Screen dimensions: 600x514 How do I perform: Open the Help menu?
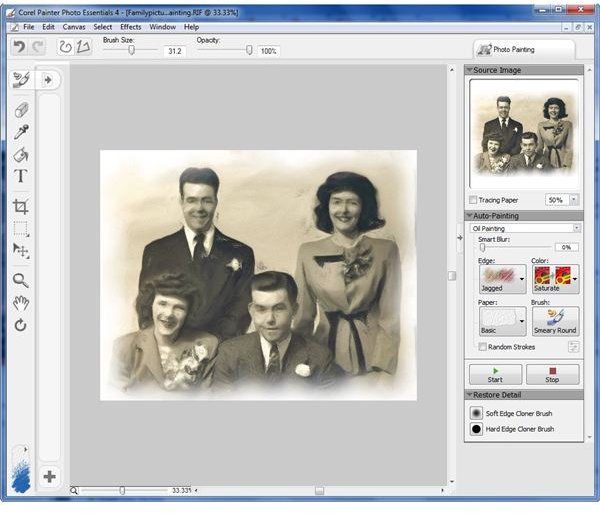coord(191,27)
